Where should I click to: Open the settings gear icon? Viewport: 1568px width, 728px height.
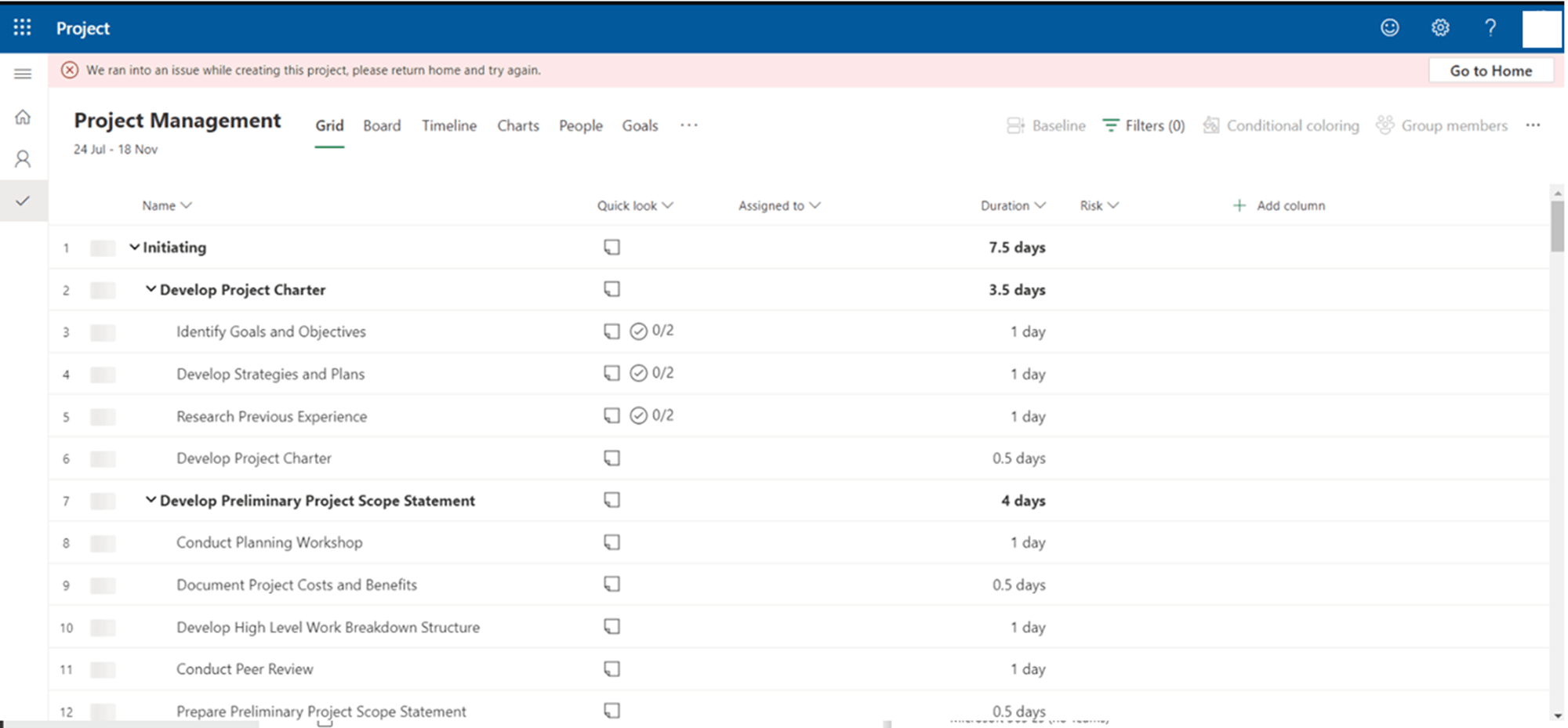tap(1440, 28)
